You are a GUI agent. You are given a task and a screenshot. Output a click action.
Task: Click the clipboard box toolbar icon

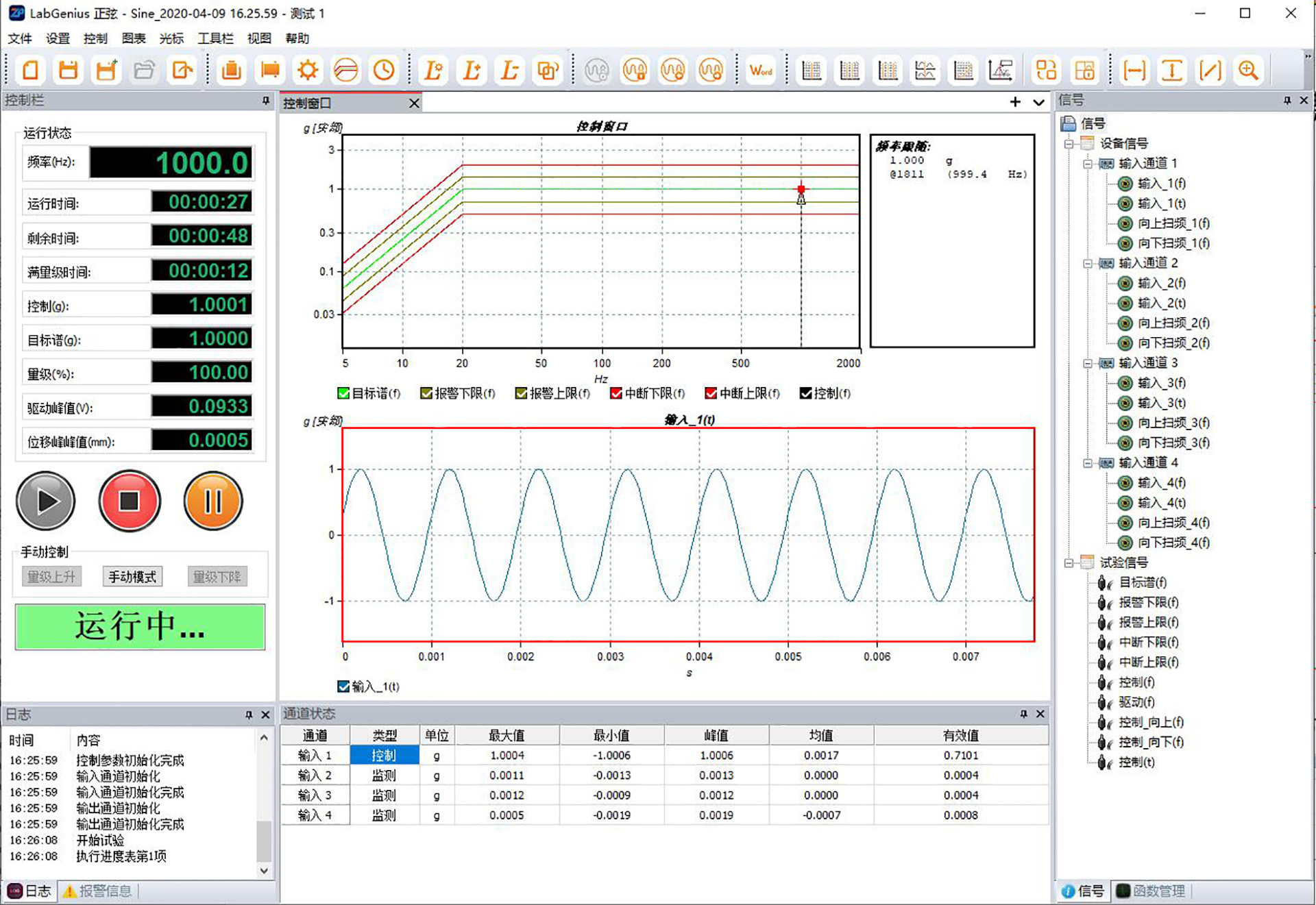click(232, 70)
